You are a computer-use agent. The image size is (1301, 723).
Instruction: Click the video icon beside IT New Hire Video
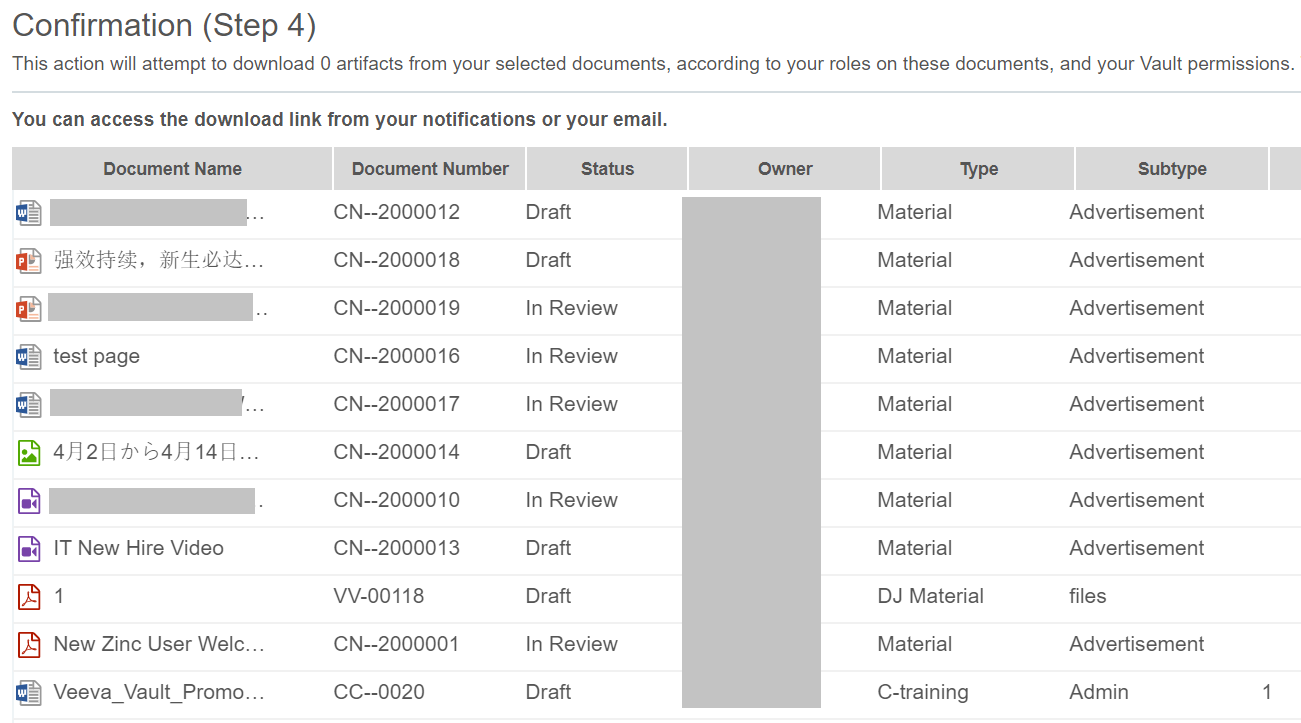[x=29, y=549]
